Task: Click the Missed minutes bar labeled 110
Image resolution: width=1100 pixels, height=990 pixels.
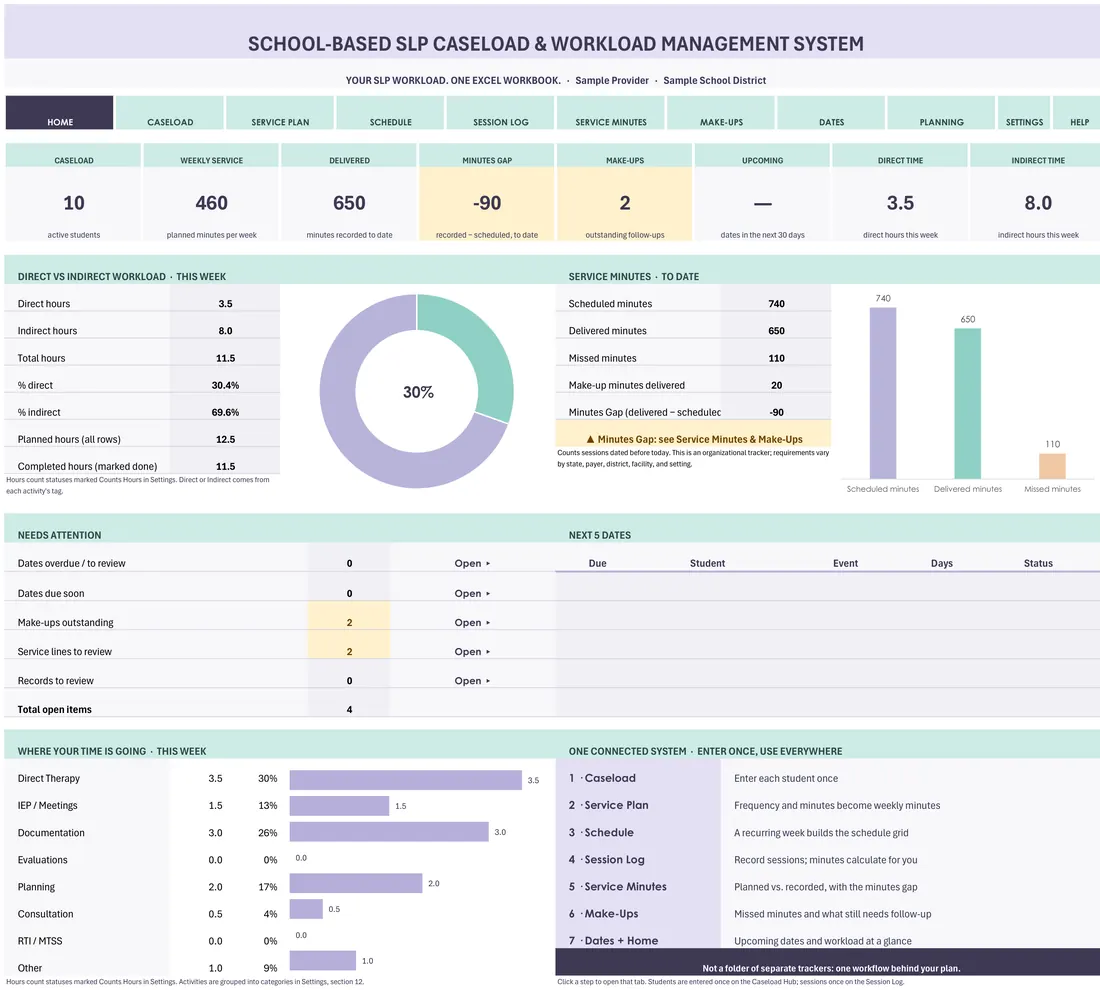Action: click(x=1052, y=466)
